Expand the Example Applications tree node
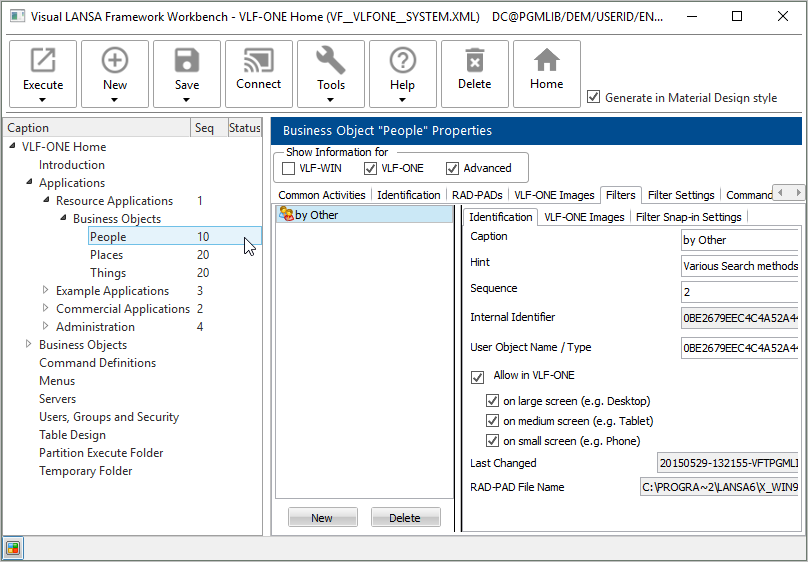808x562 pixels. tap(45, 291)
